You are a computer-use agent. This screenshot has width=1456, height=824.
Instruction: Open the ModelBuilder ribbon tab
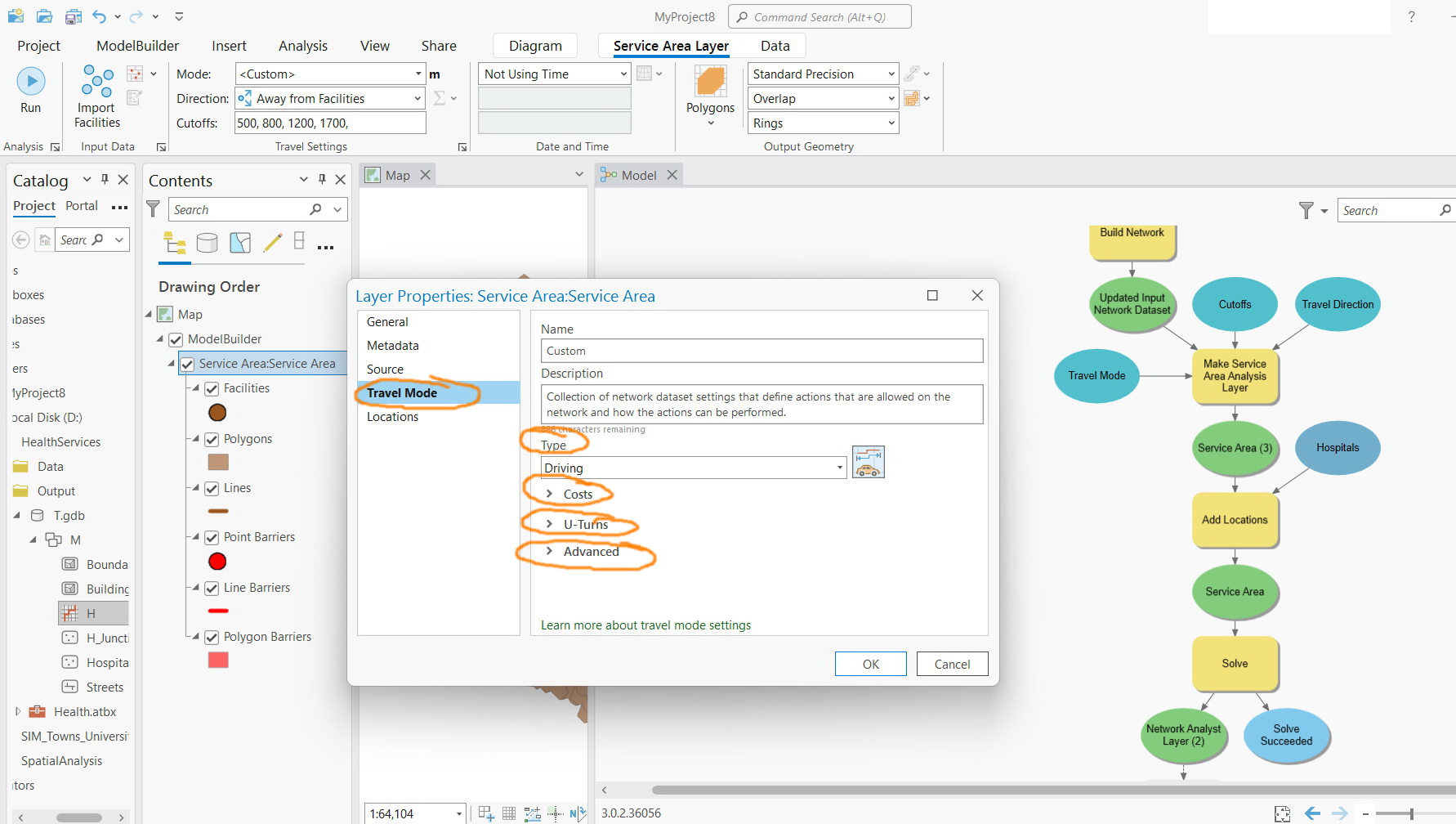(x=137, y=46)
